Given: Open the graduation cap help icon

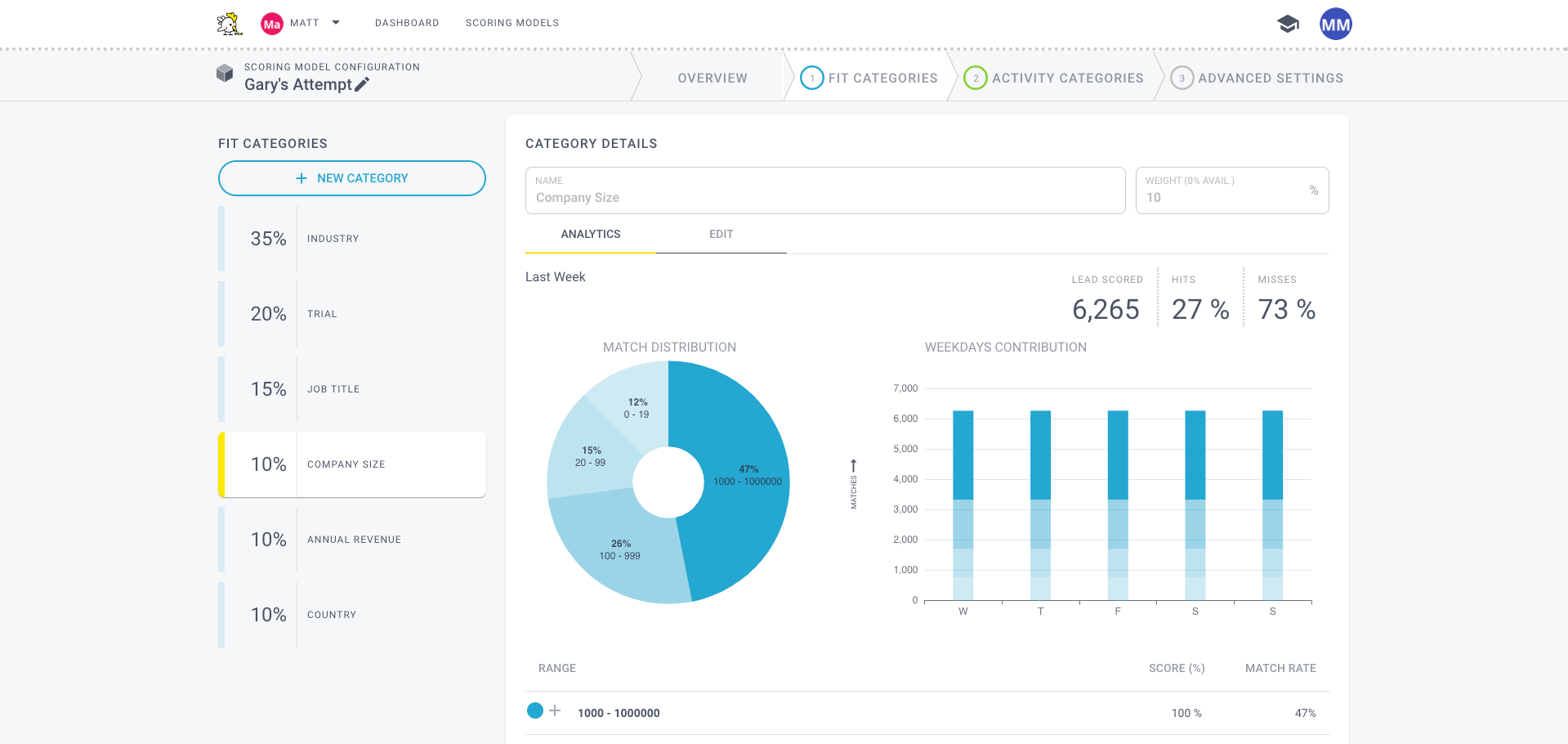Looking at the screenshot, I should pos(1288,24).
